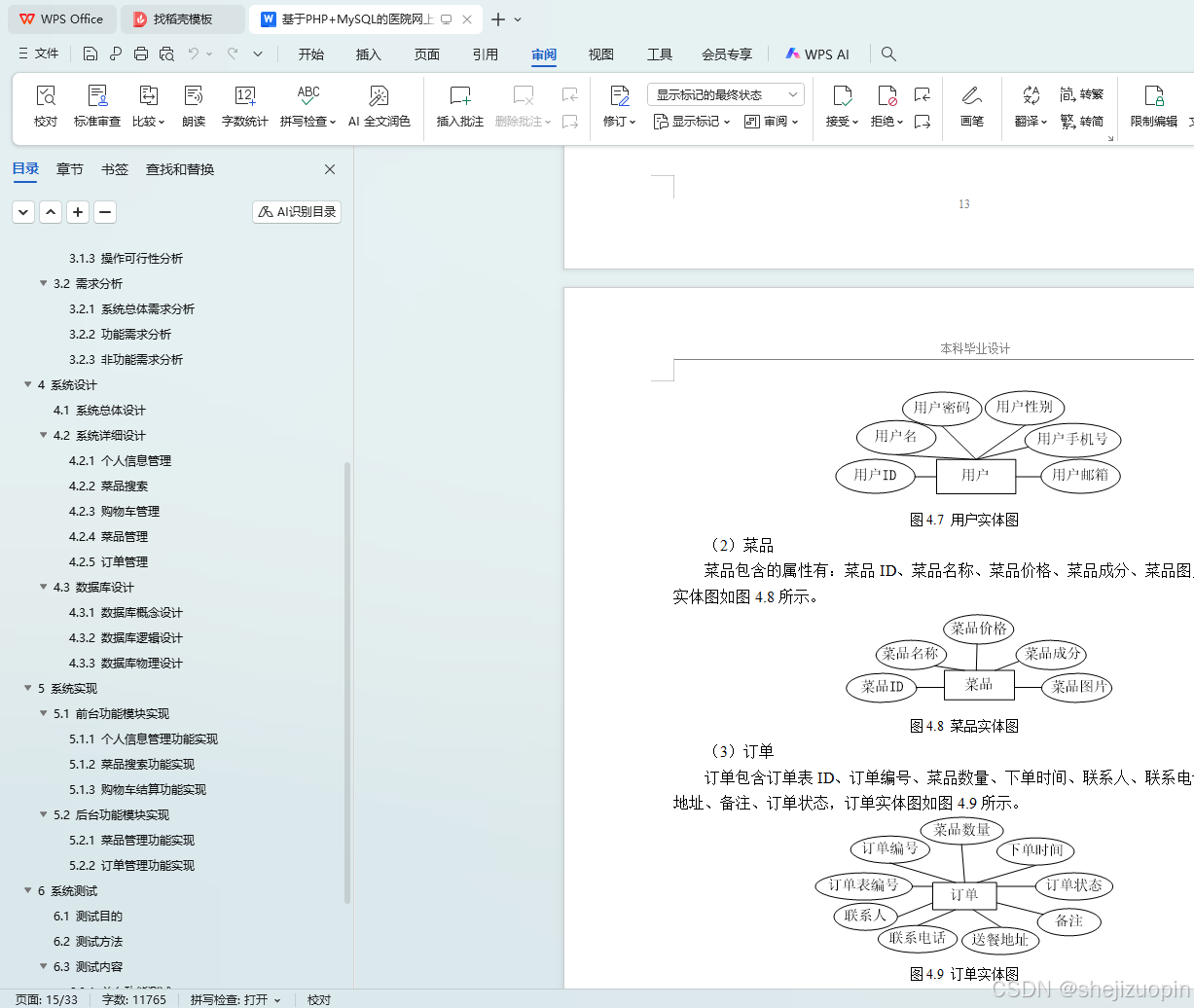1194x1008 pixels.
Task: Collapse the 5.1 前台功能模块实现 node
Action: (x=44, y=713)
